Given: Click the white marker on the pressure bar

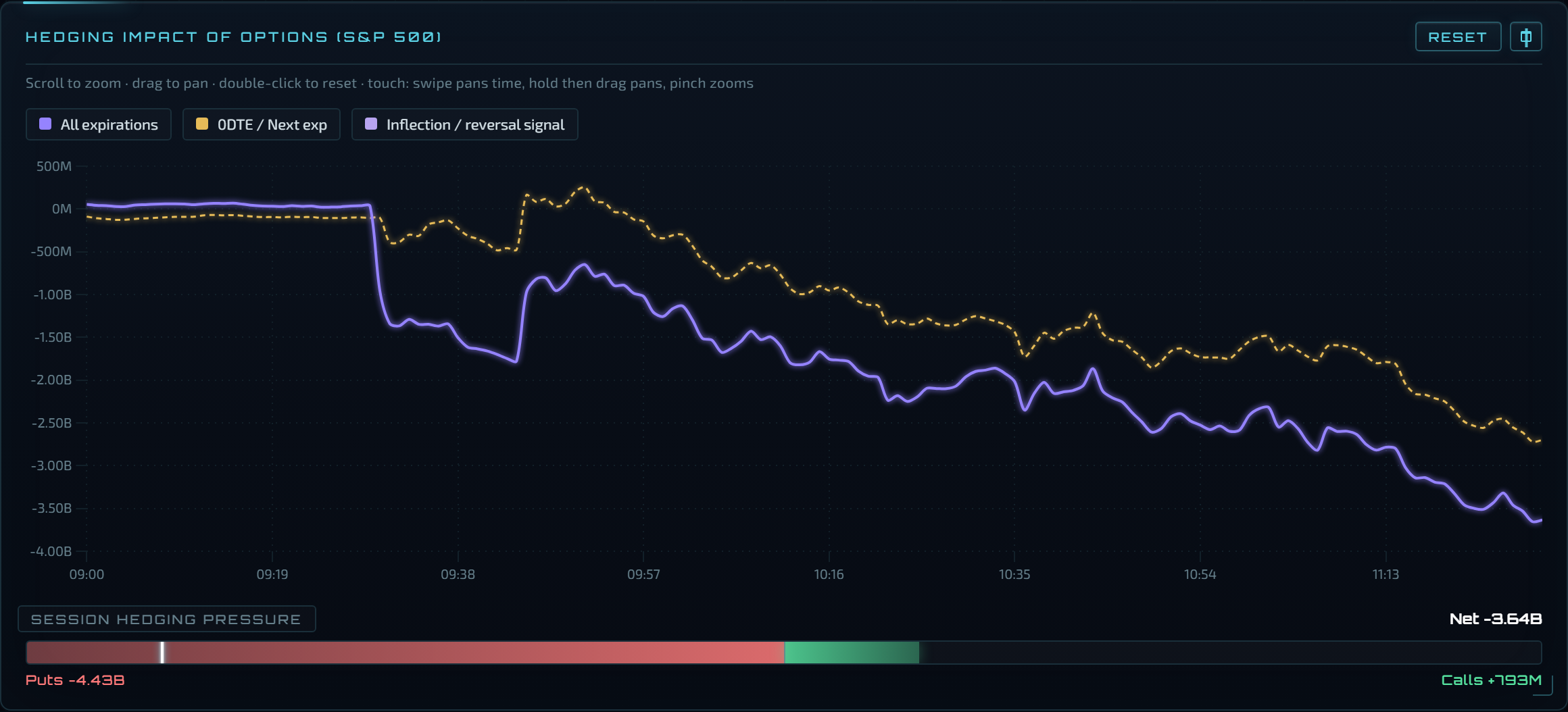Looking at the screenshot, I should tap(162, 653).
